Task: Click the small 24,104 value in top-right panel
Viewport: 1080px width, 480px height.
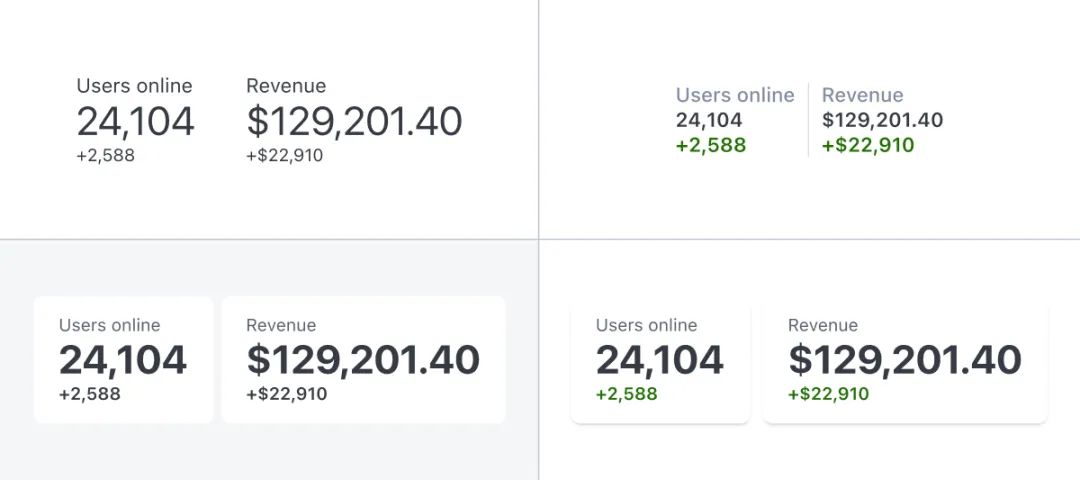Action: click(x=709, y=120)
